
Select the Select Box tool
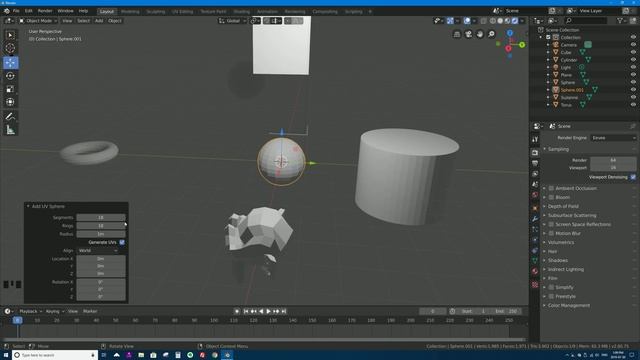(10, 35)
